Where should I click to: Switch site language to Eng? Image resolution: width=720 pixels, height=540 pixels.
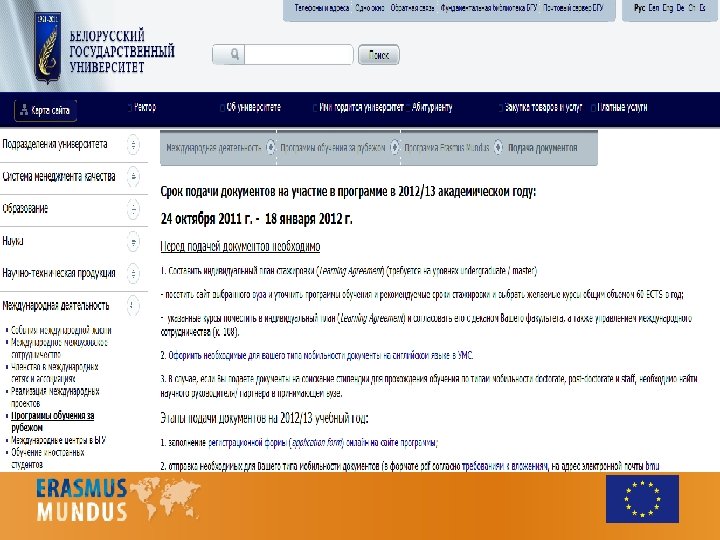click(x=668, y=8)
